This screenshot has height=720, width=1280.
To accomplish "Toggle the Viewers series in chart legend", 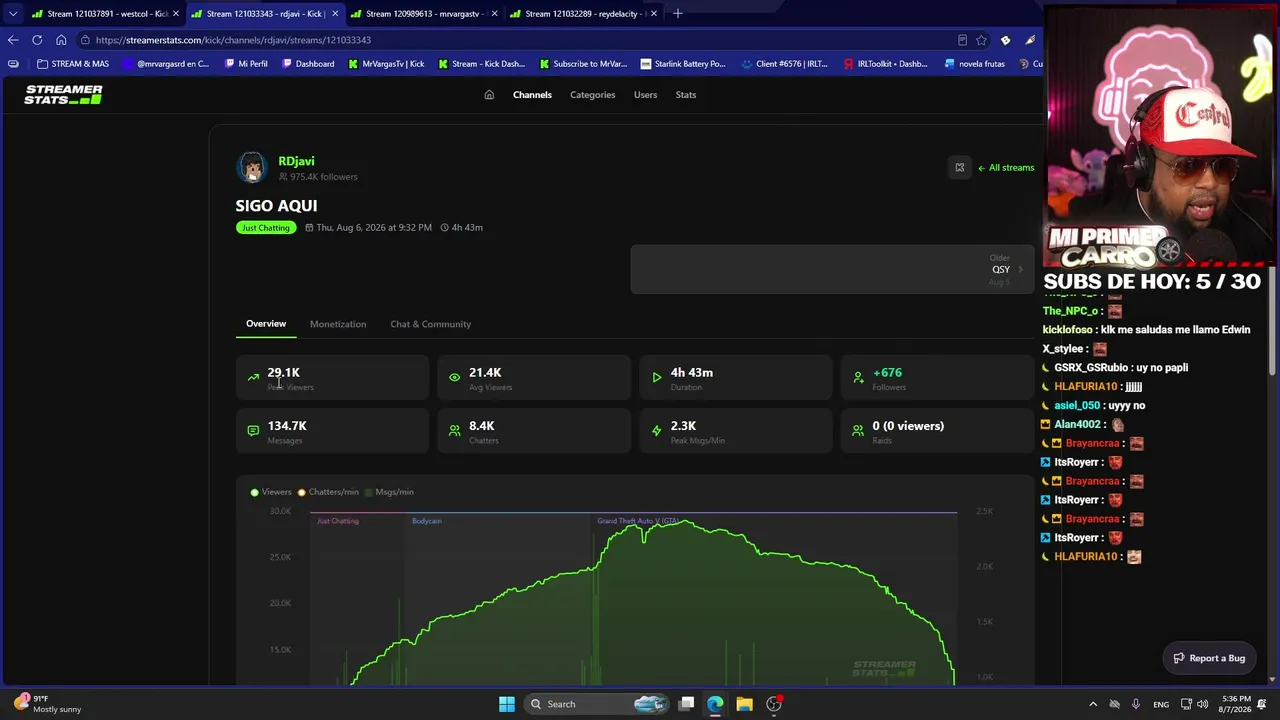I will (271, 492).
